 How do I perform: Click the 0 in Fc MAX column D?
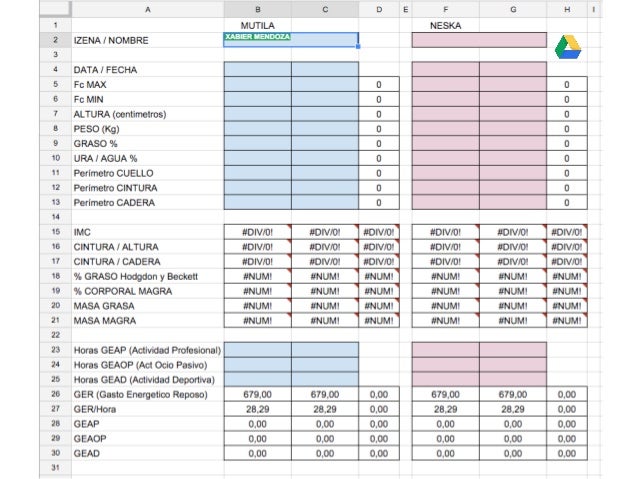pos(379,84)
